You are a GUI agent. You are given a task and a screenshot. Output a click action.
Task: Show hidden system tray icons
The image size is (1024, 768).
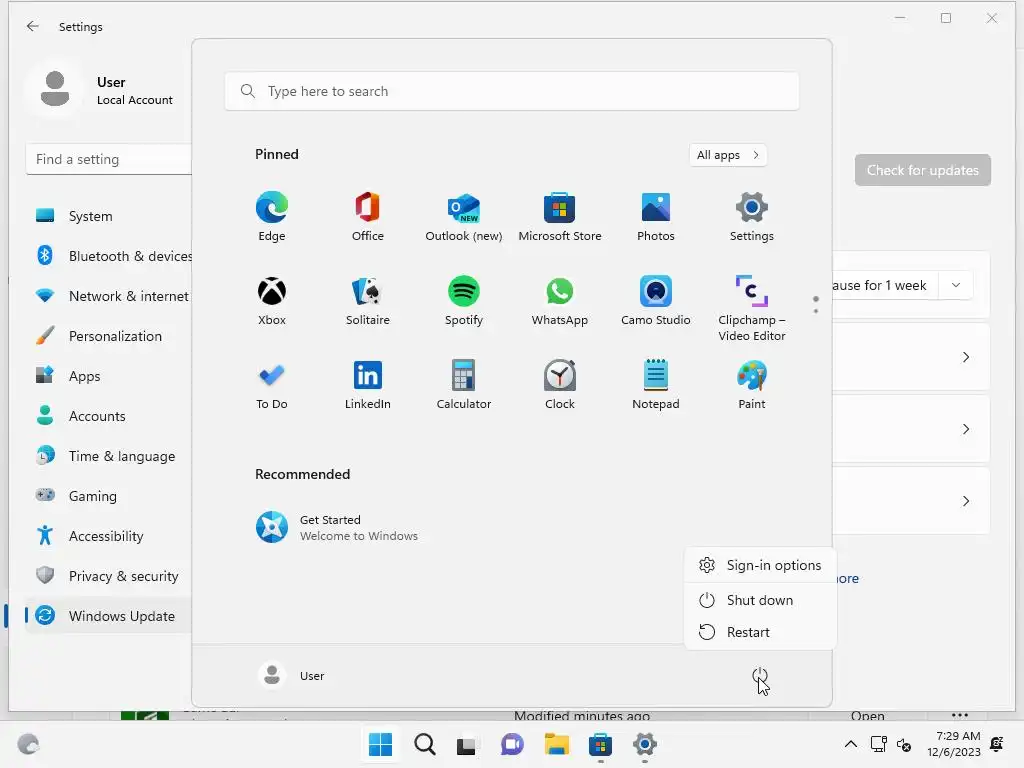click(x=850, y=744)
